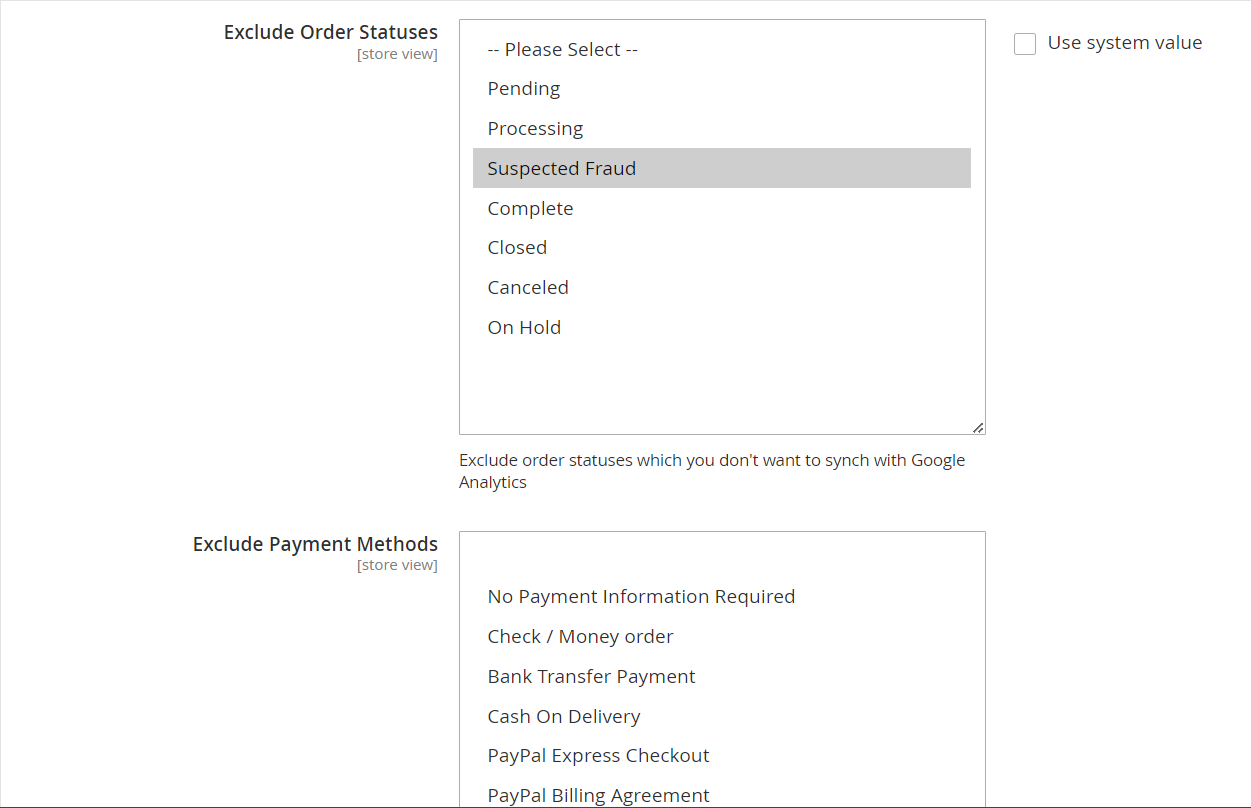Click the Exclude Order Statuses label
This screenshot has width=1251, height=808.
point(330,32)
